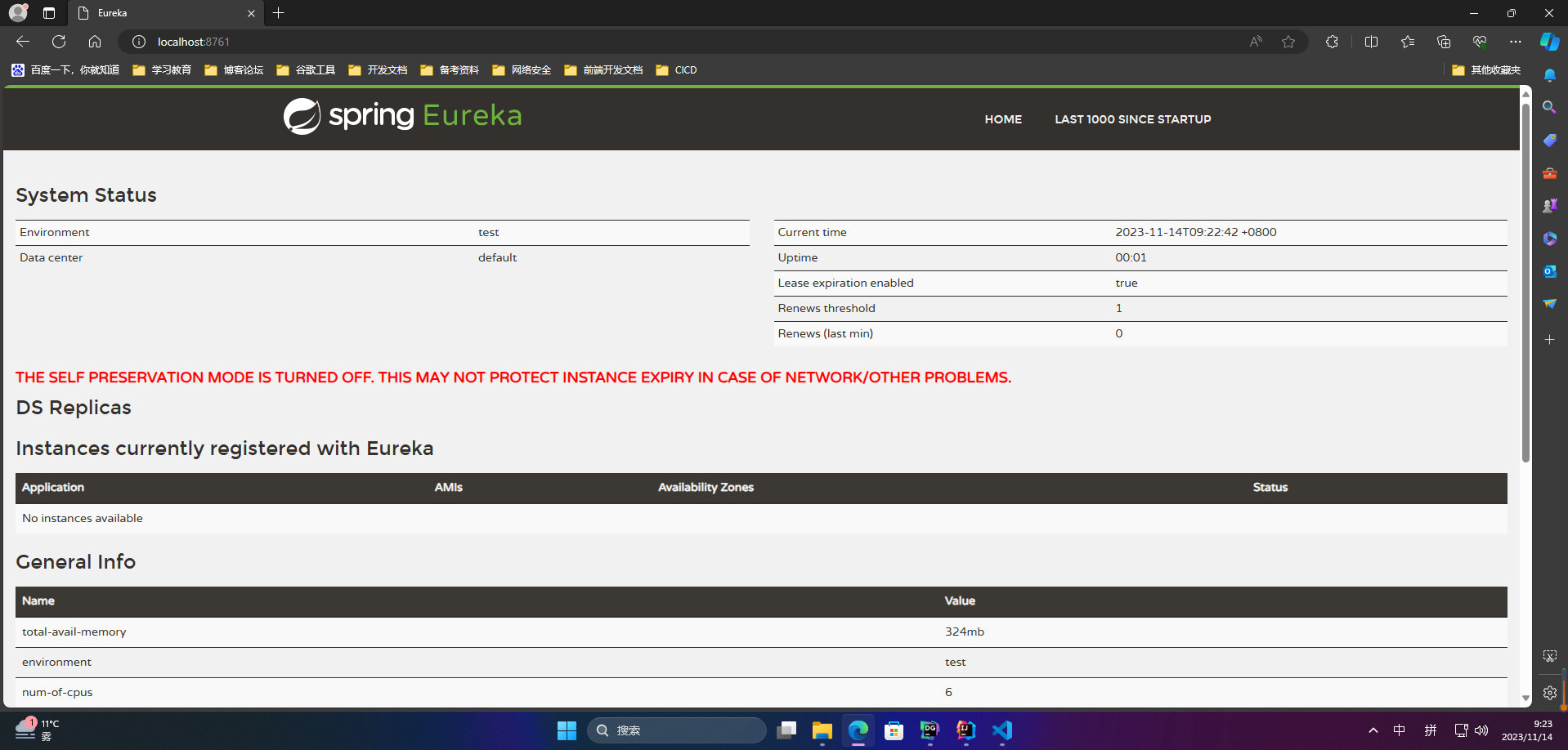Viewport: 1568px width, 750px height.
Task: Open the Copilot sidebar icon
Action: click(1549, 42)
